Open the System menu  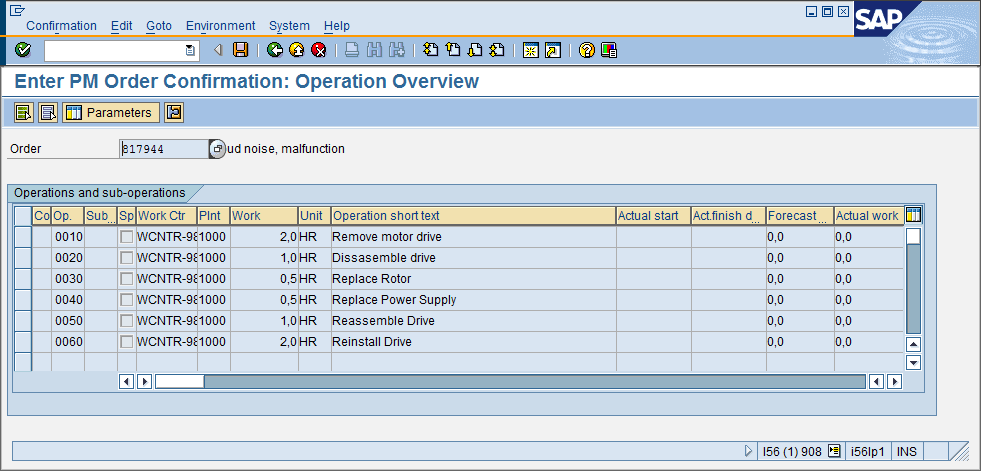point(289,26)
